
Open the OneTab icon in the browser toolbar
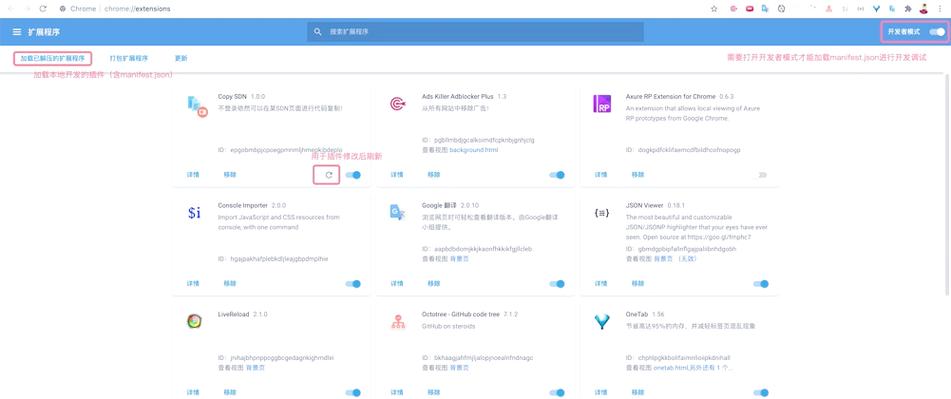tap(876, 8)
